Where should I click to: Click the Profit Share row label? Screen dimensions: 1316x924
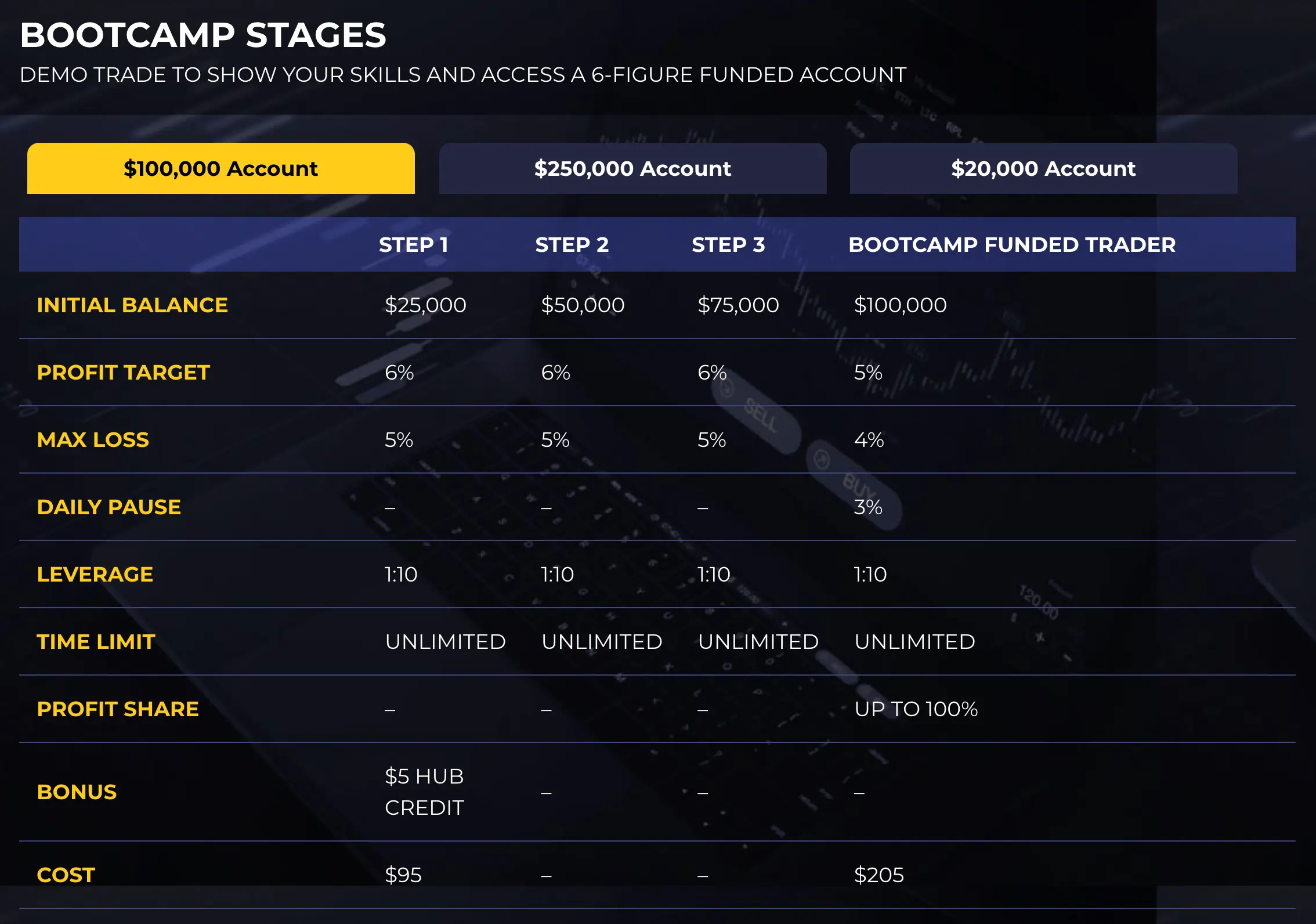click(118, 709)
